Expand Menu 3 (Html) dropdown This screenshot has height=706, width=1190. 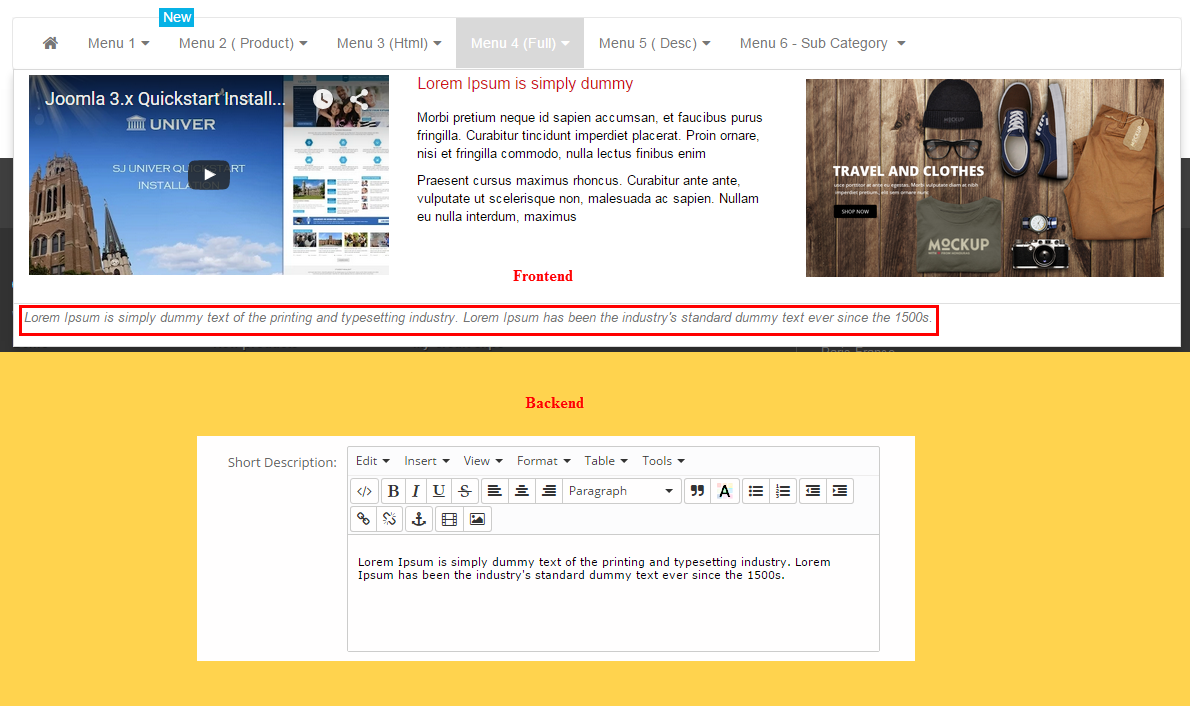389,43
